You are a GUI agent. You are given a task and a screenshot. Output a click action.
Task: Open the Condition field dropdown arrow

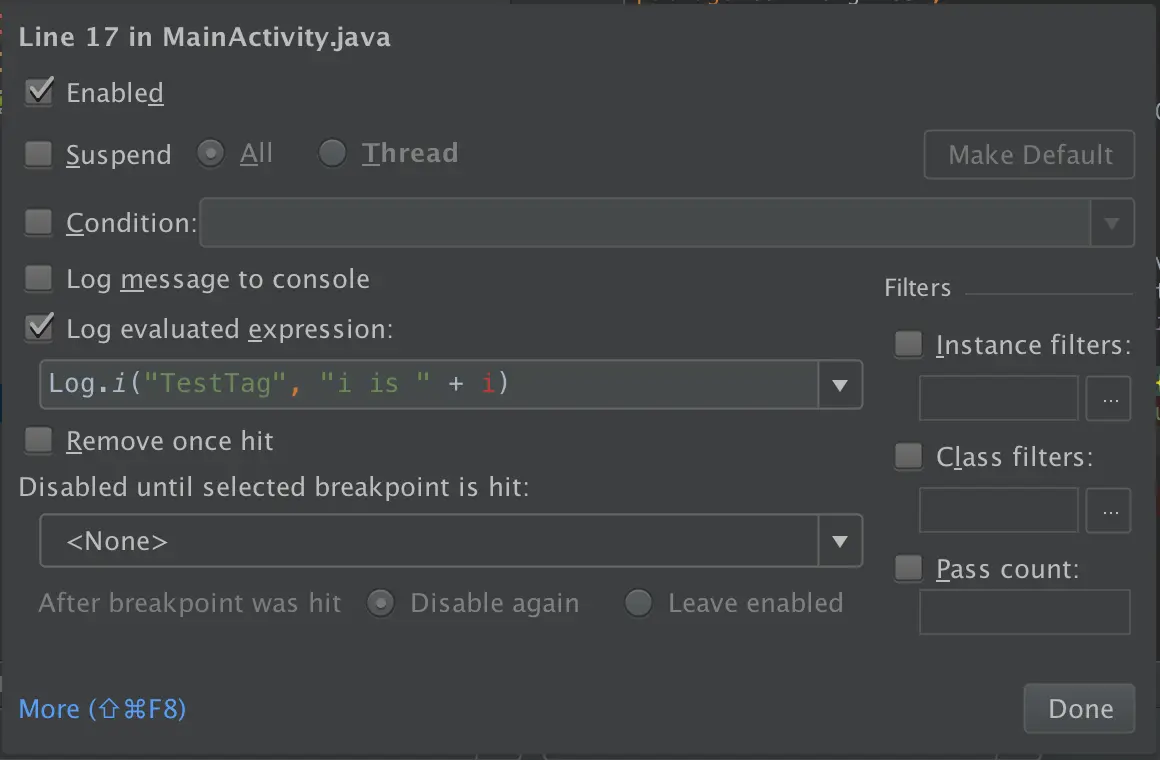tap(1111, 223)
